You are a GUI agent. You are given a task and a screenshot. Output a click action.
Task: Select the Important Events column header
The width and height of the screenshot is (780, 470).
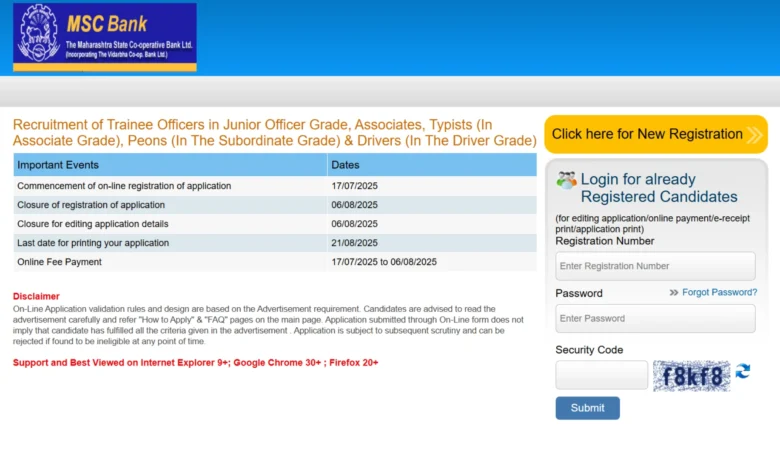170,165
